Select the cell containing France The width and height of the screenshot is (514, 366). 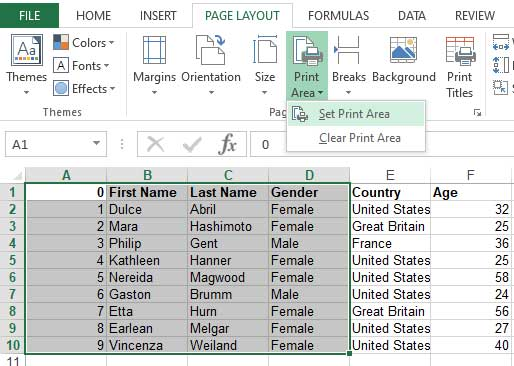(x=390, y=243)
